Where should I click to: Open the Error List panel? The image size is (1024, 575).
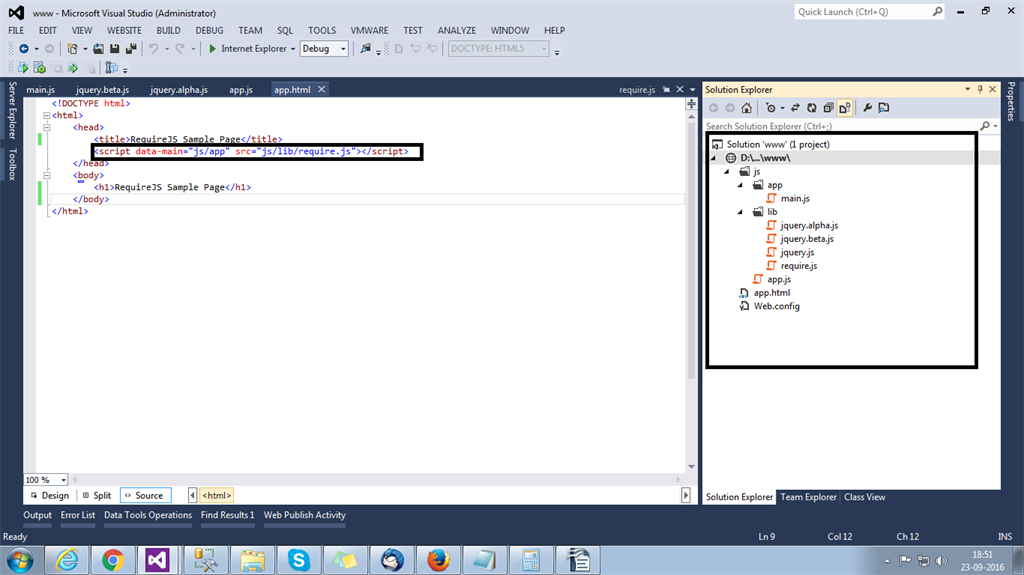pos(78,515)
